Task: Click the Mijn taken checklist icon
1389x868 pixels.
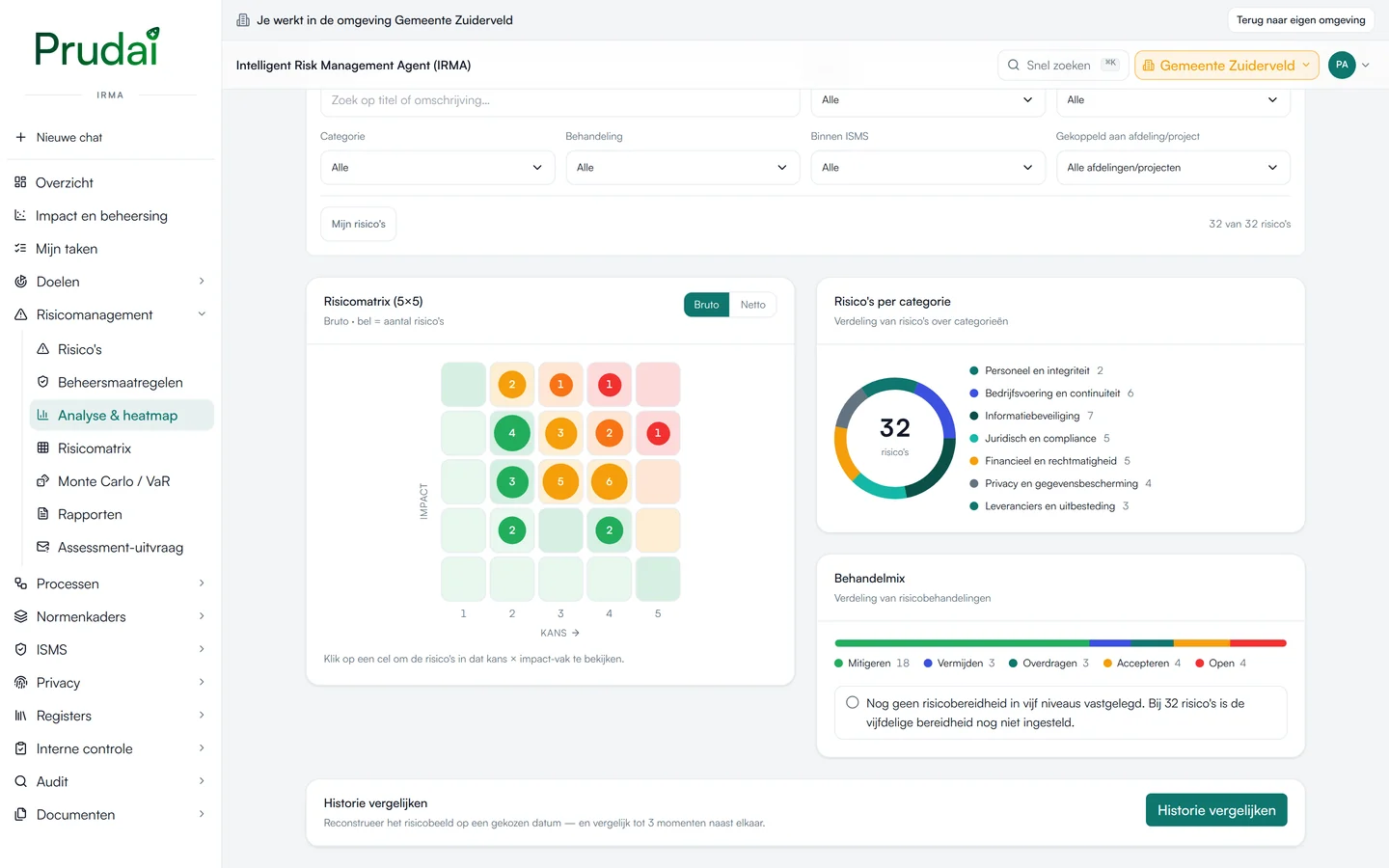Action: point(20,248)
